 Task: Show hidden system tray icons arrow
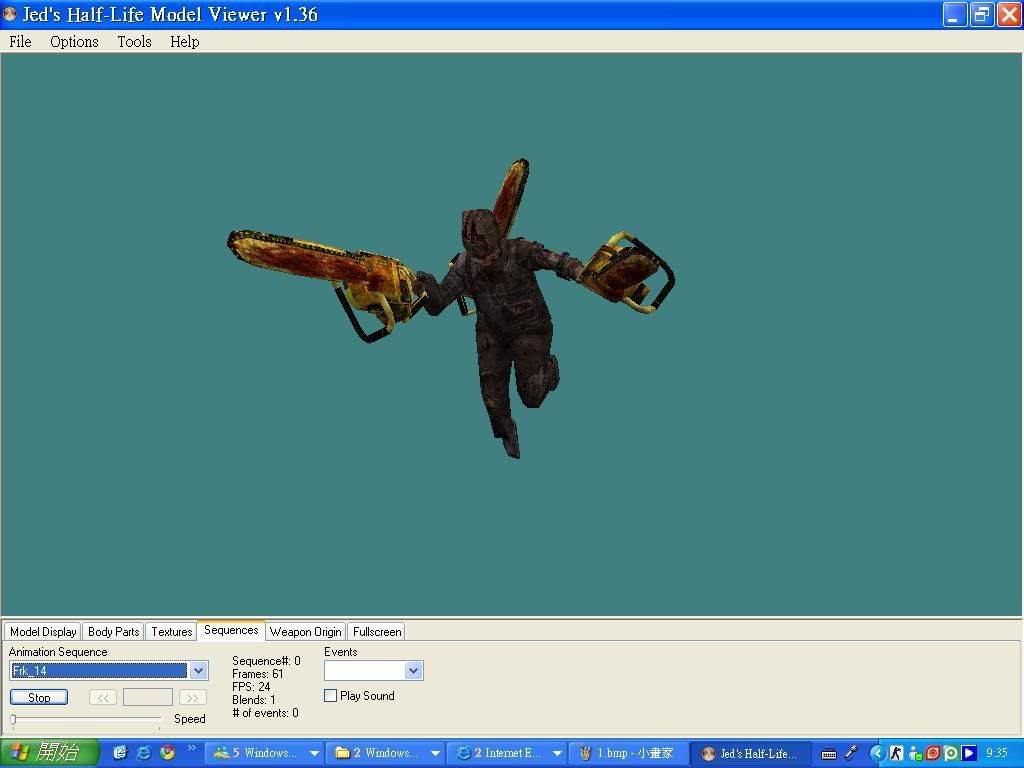coord(878,753)
